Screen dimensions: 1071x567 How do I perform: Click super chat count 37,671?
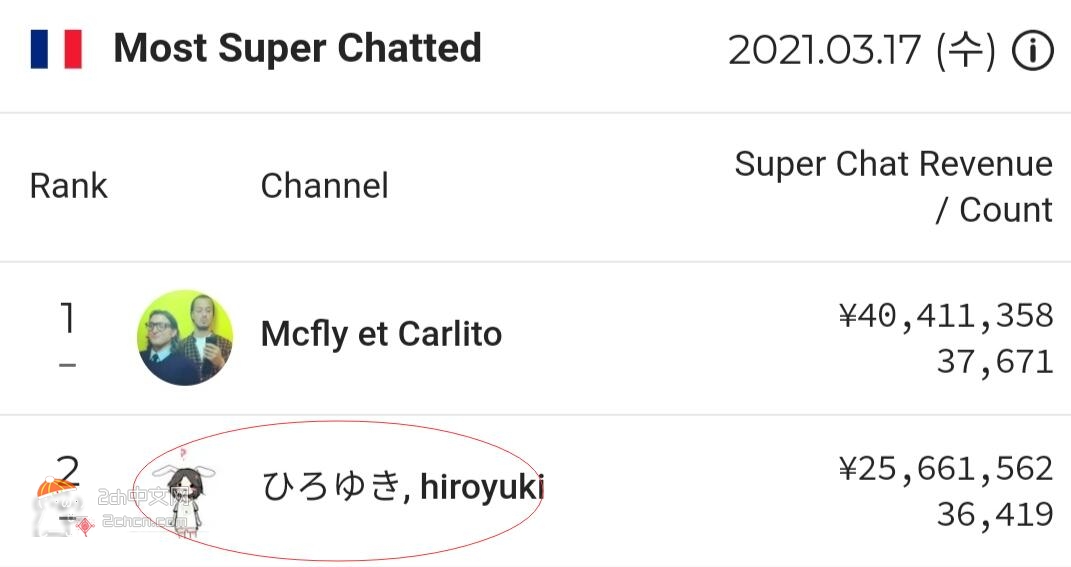click(994, 362)
